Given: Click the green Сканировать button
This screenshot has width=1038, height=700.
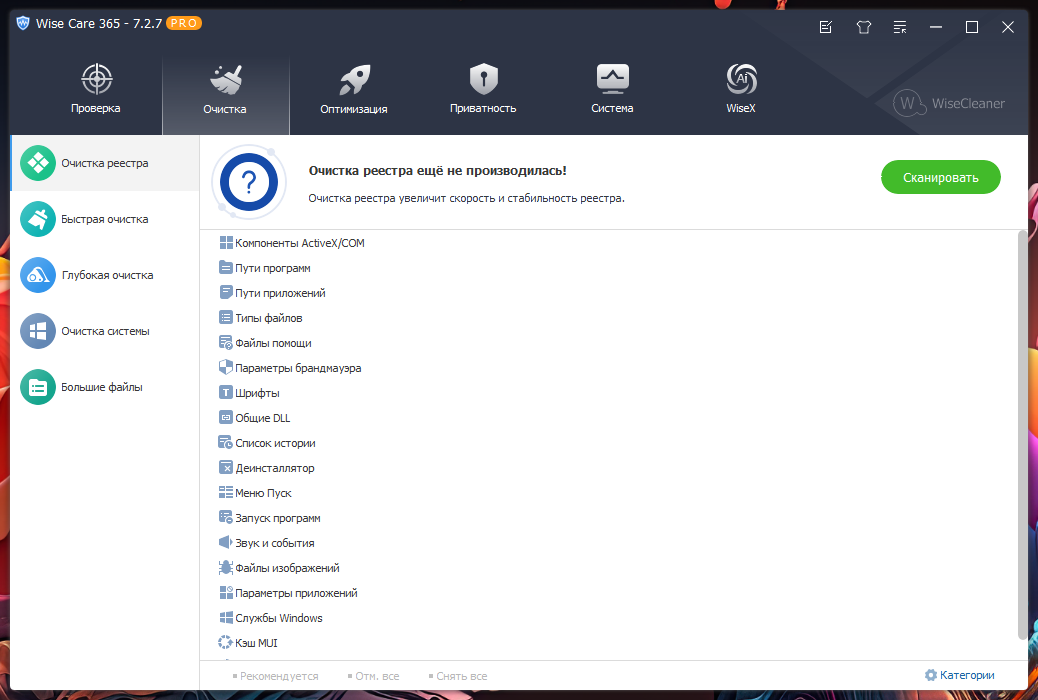Looking at the screenshot, I should (x=941, y=177).
